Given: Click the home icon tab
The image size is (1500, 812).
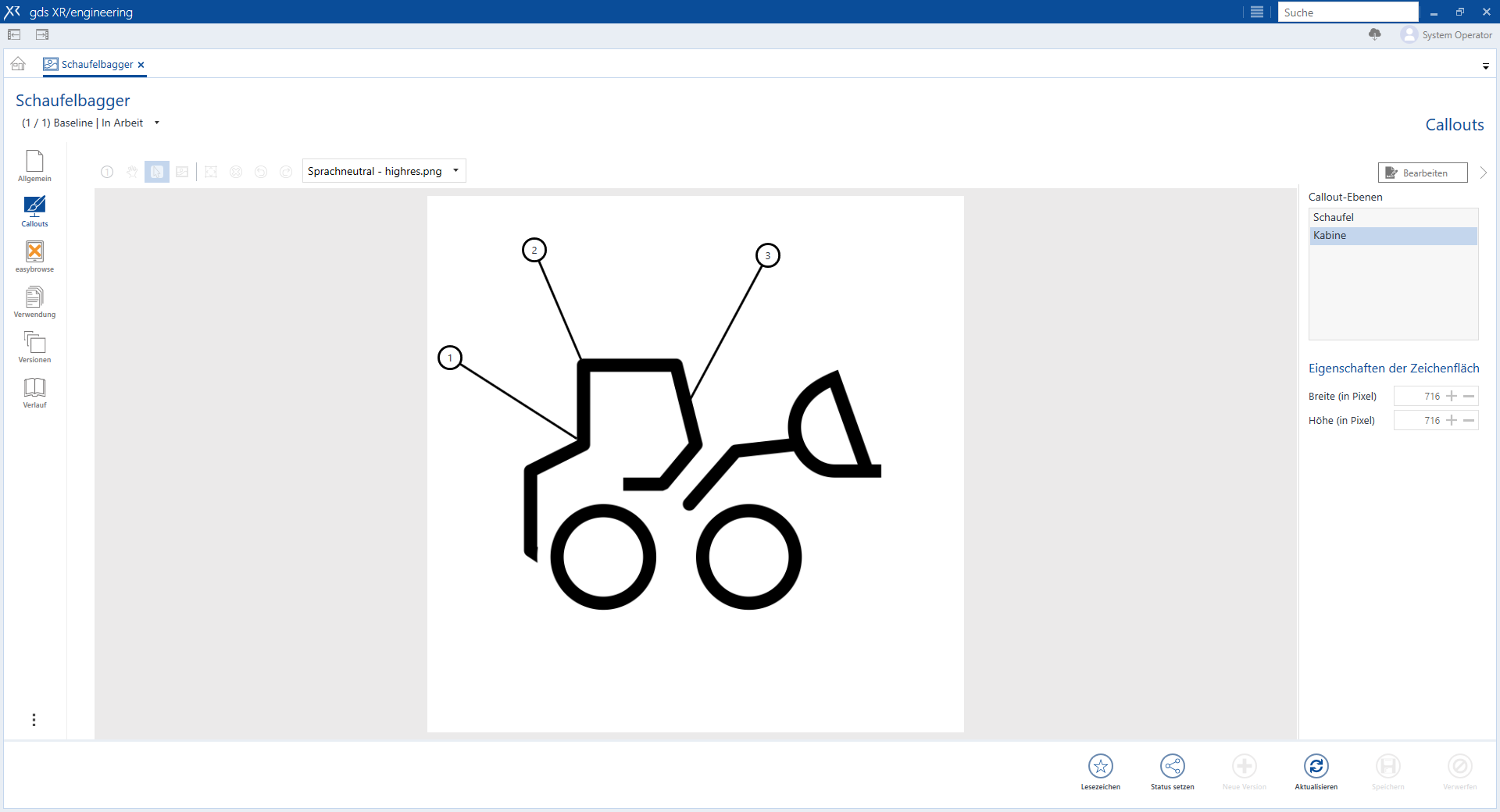Looking at the screenshot, I should [x=18, y=64].
